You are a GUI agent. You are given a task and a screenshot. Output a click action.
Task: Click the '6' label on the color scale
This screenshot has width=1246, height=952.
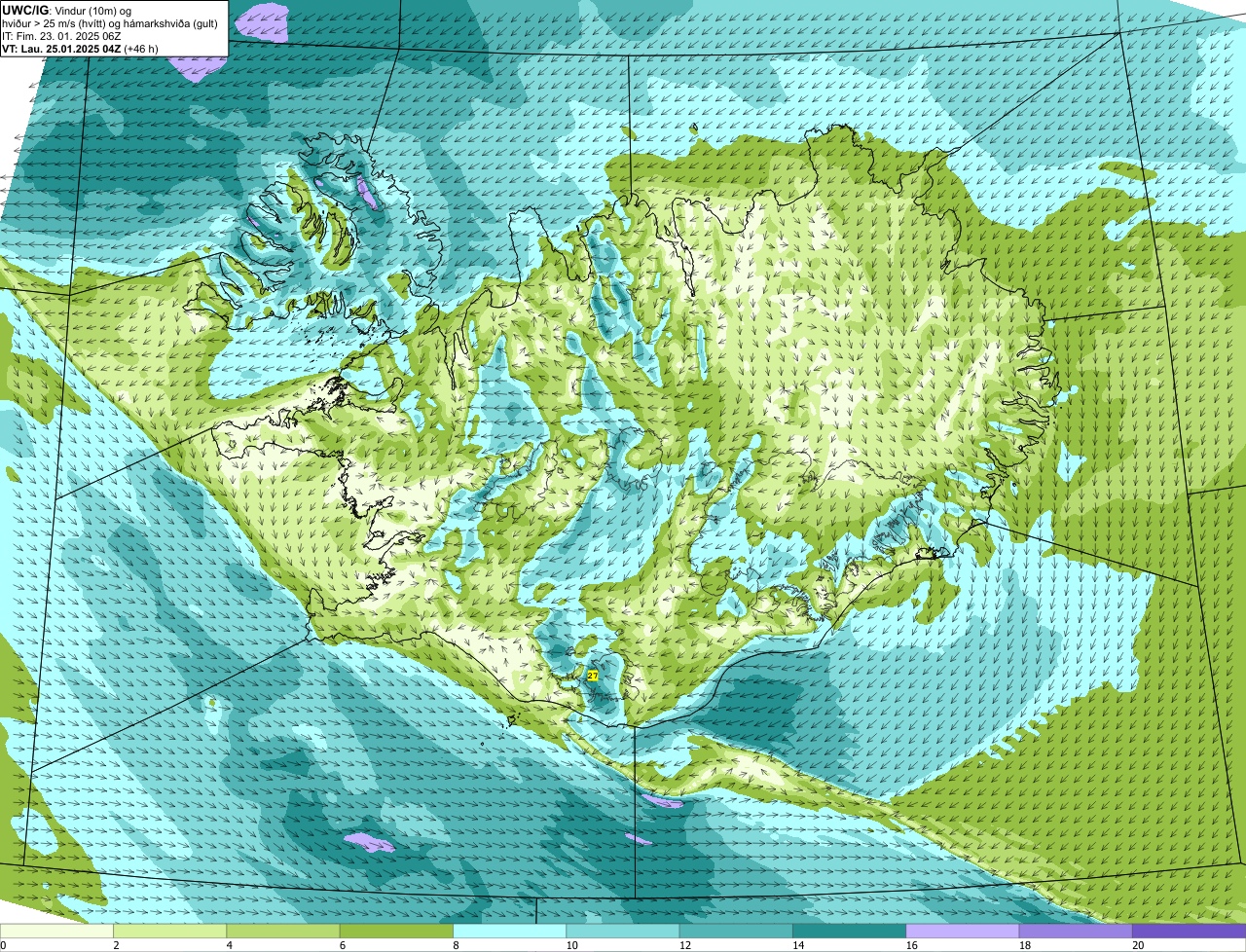(x=342, y=945)
